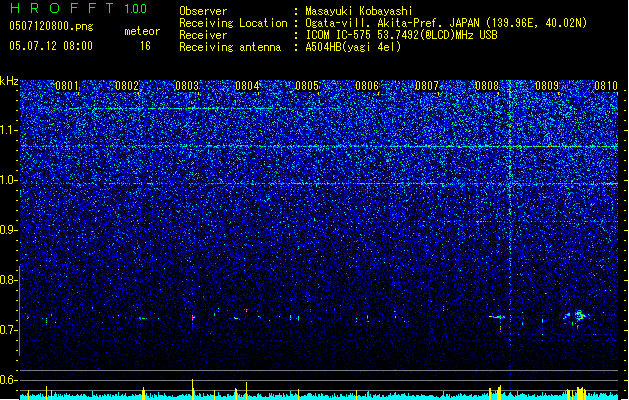Screen dimensions: 629x400
Task: Click the 0804 time marker
Action: point(247,86)
